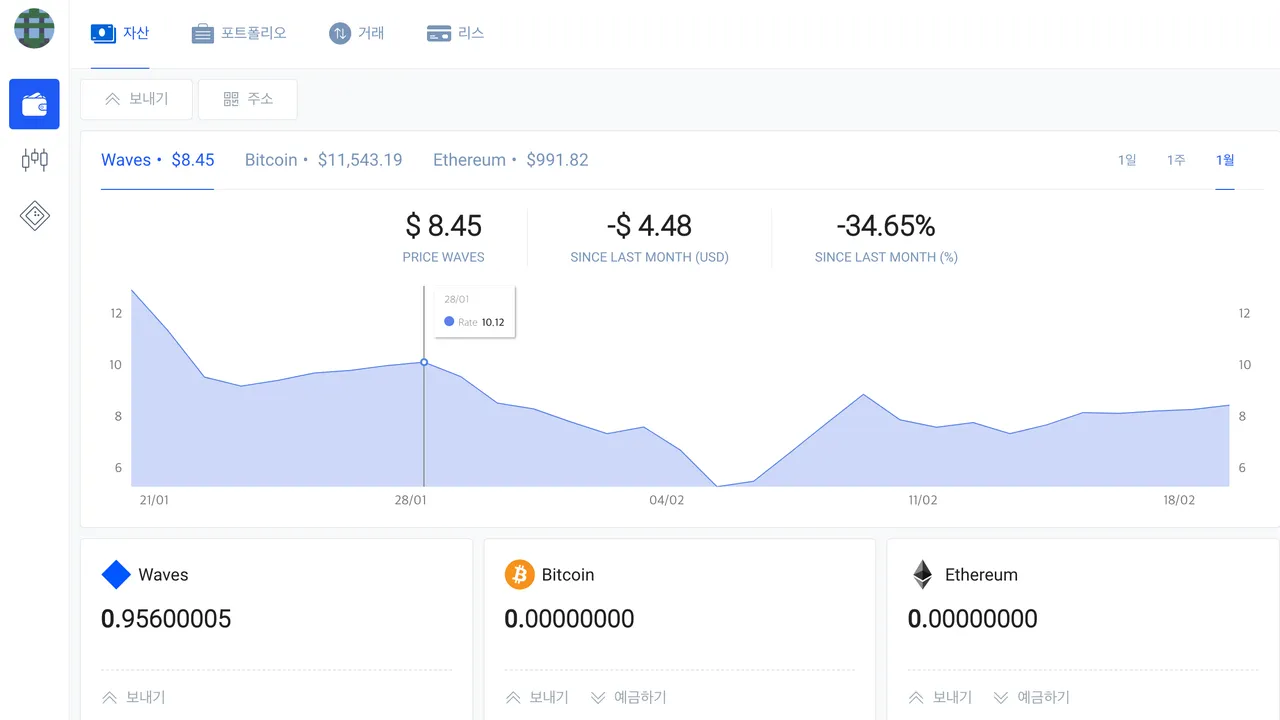Click 보내기 in the Waves card
The height and width of the screenshot is (720, 1280).
(134, 697)
